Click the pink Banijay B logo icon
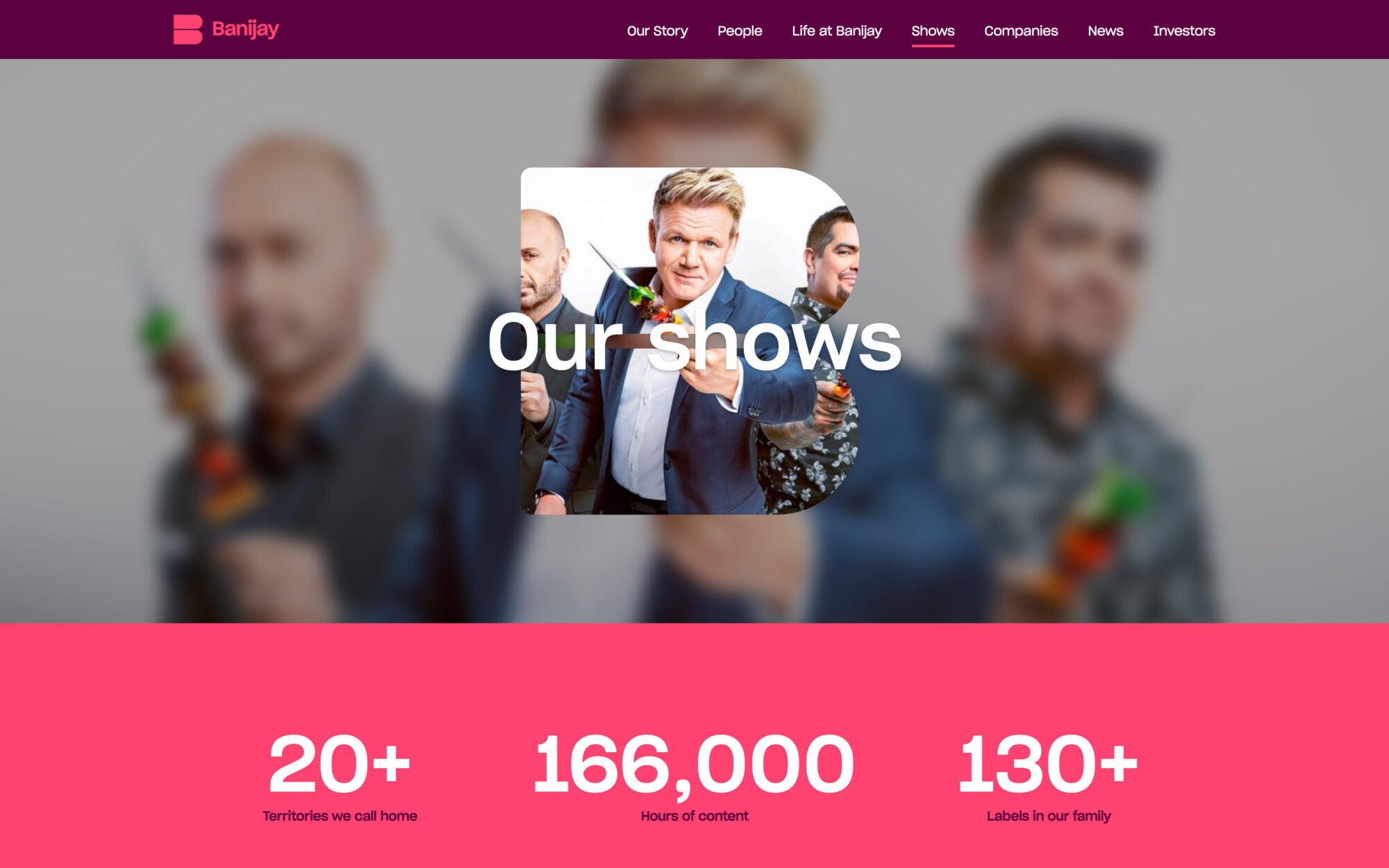 [x=188, y=29]
